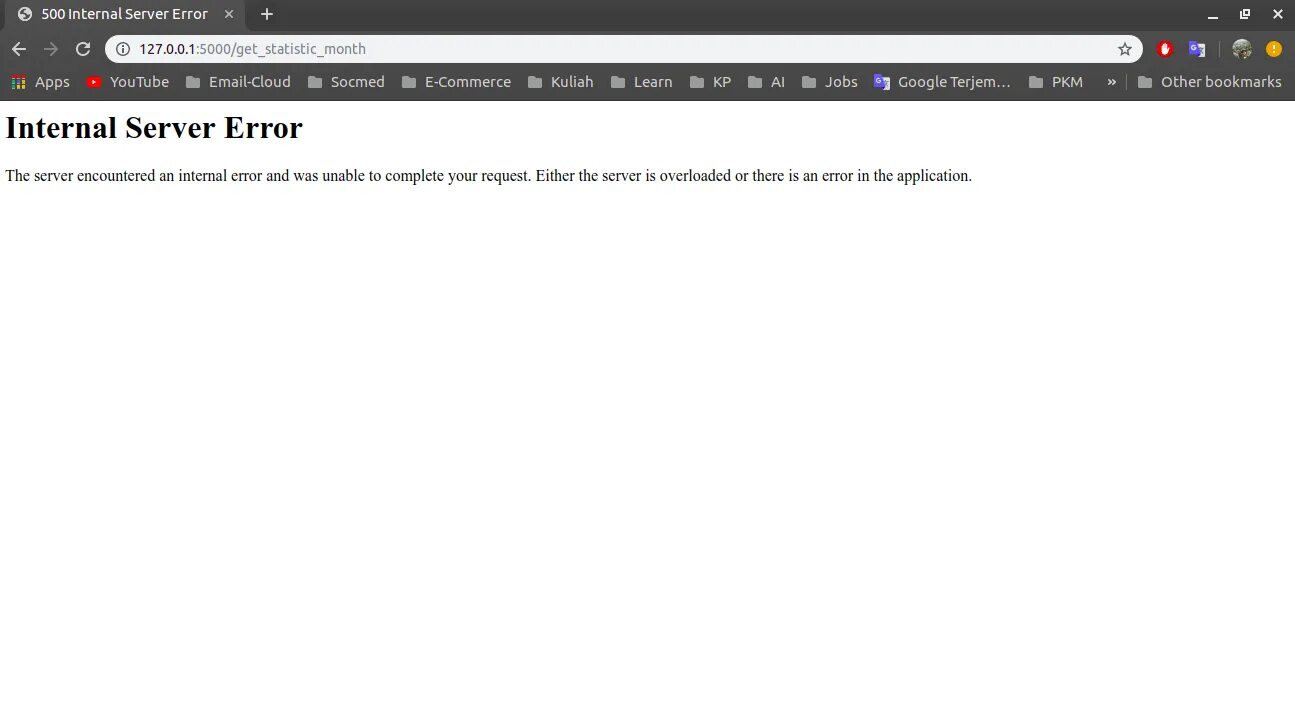Open the Email-Cloud bookmark folder
The image size is (1295, 712).
(238, 82)
